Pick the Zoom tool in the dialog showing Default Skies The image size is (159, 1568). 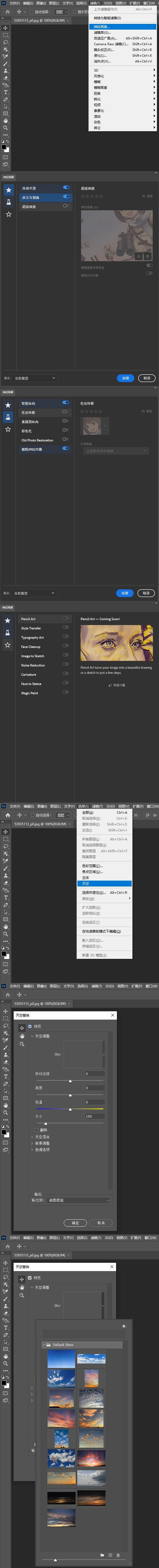click(22, 1295)
